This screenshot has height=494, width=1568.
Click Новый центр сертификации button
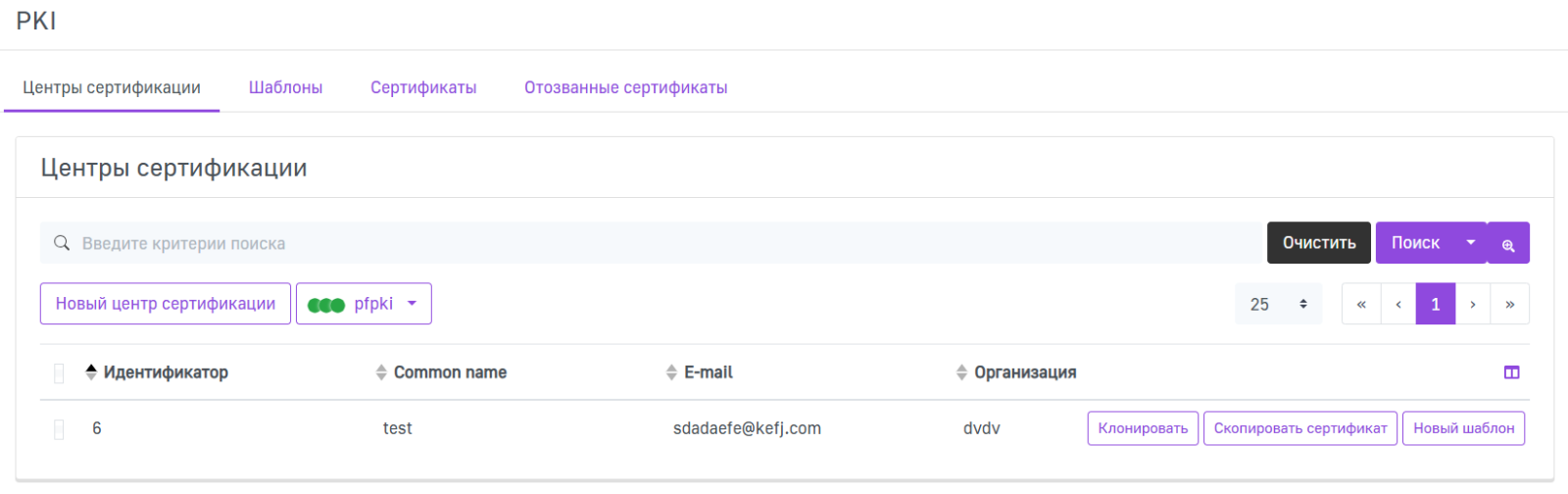[x=166, y=304]
